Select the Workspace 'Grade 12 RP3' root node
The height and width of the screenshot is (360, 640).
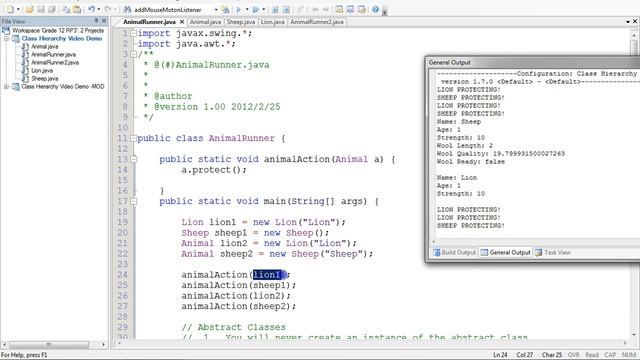click(58, 31)
